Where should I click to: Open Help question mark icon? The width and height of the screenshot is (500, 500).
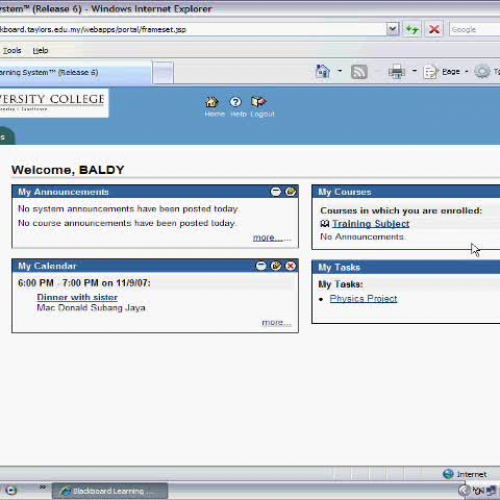pos(235,102)
